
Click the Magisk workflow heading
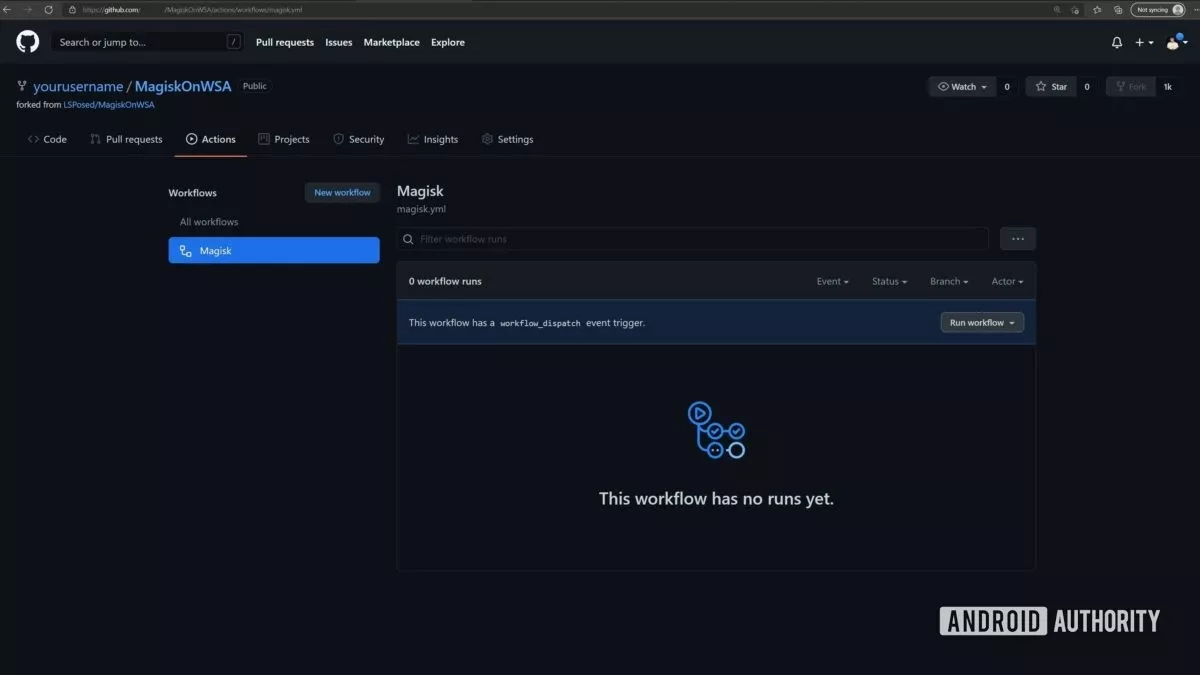coord(420,190)
